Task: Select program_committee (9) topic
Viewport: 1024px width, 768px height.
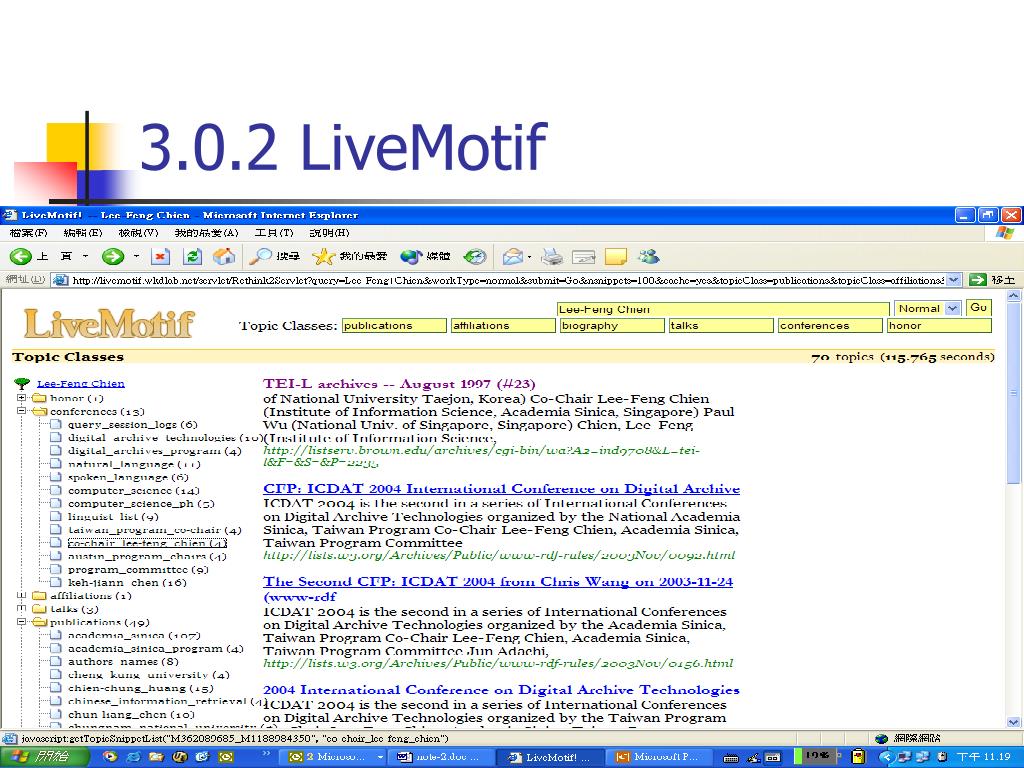Action: click(138, 569)
